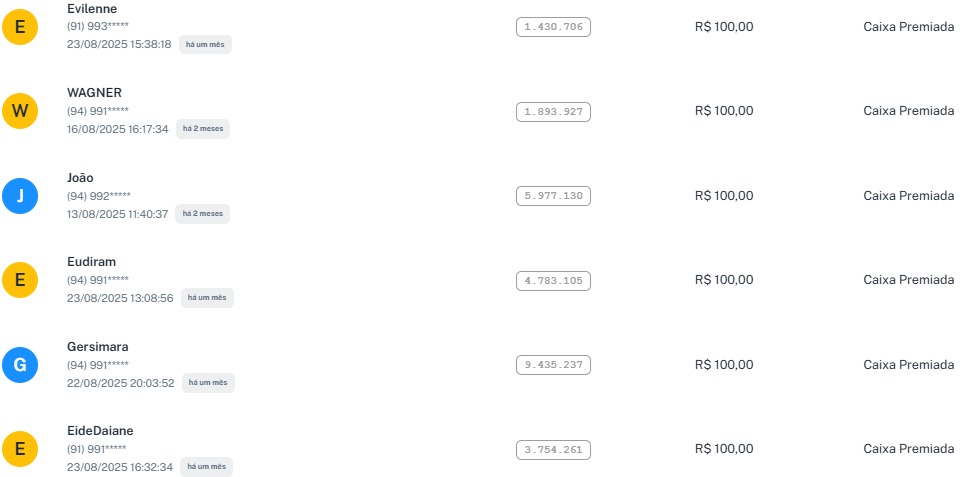
Task: Click the name EideDaiane
Action: (x=100, y=431)
